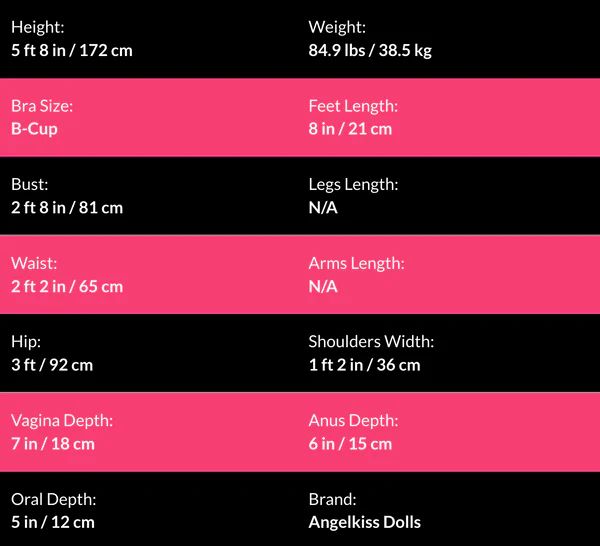Screen dimensions: 600x546
Task: Click the Arms Length label
Action: (x=356, y=264)
